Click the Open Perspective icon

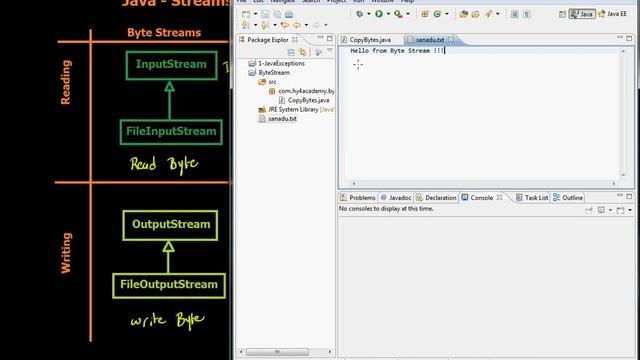tap(562, 14)
